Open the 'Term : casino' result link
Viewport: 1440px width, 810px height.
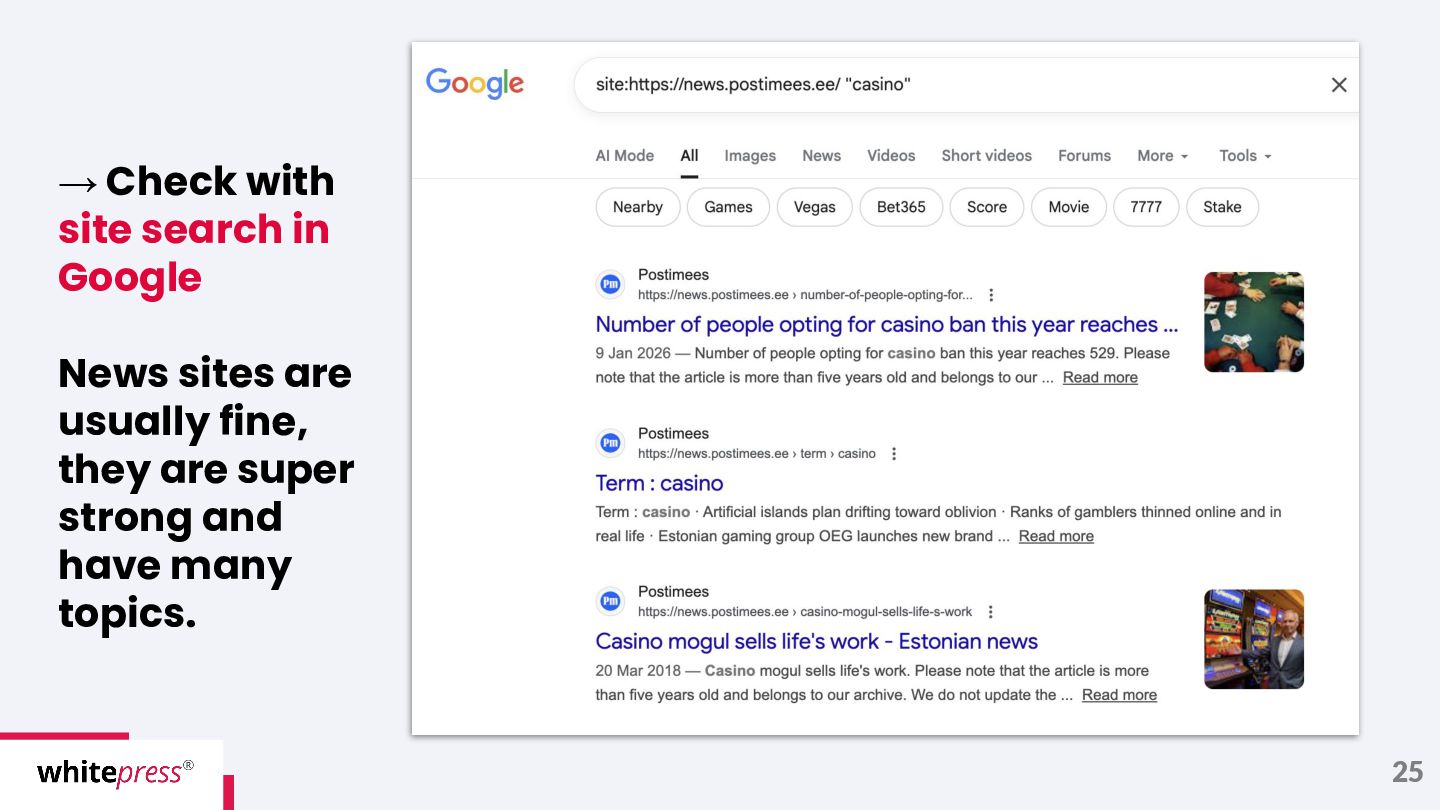(659, 483)
